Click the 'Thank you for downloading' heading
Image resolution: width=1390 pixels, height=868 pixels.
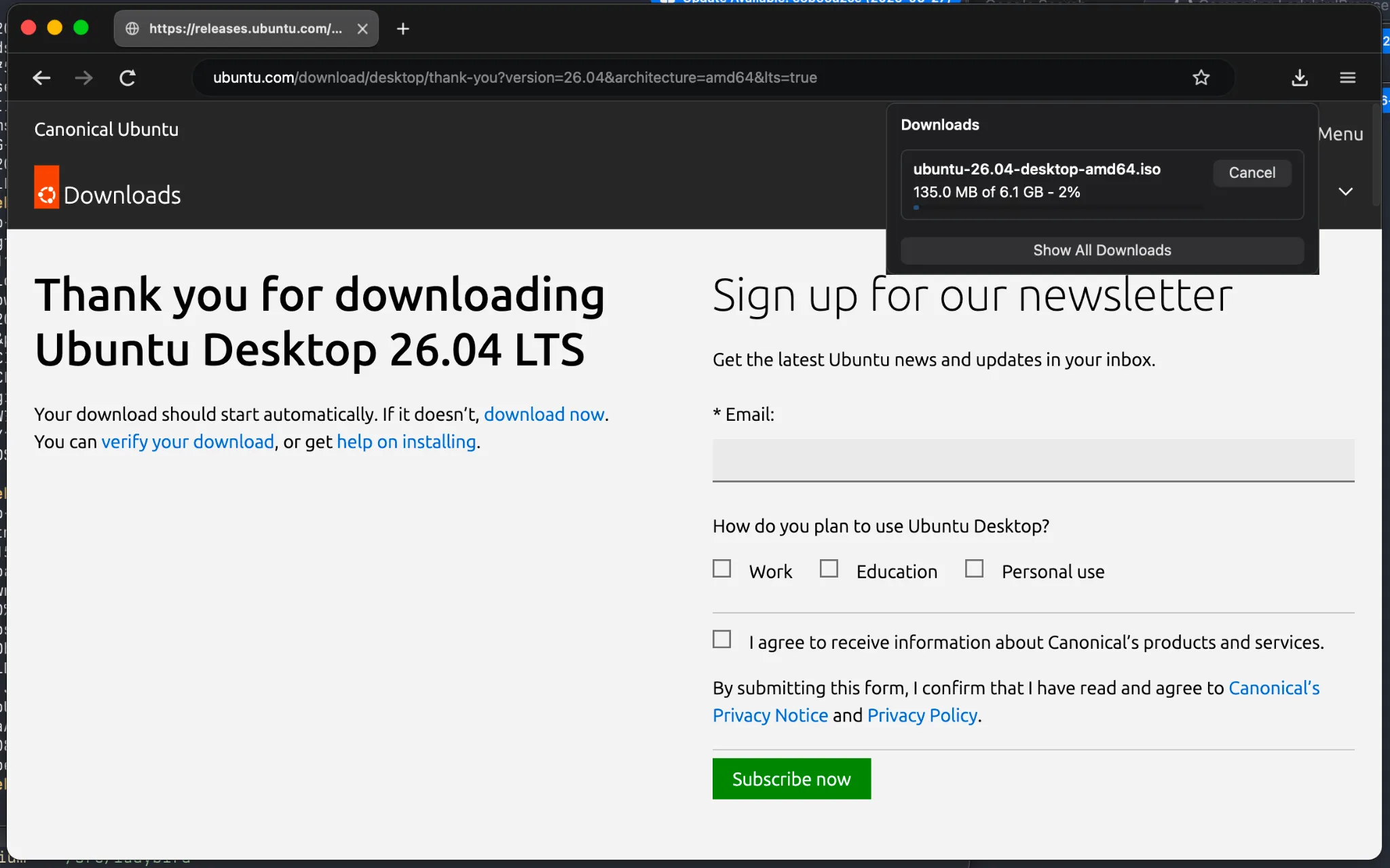(x=320, y=322)
